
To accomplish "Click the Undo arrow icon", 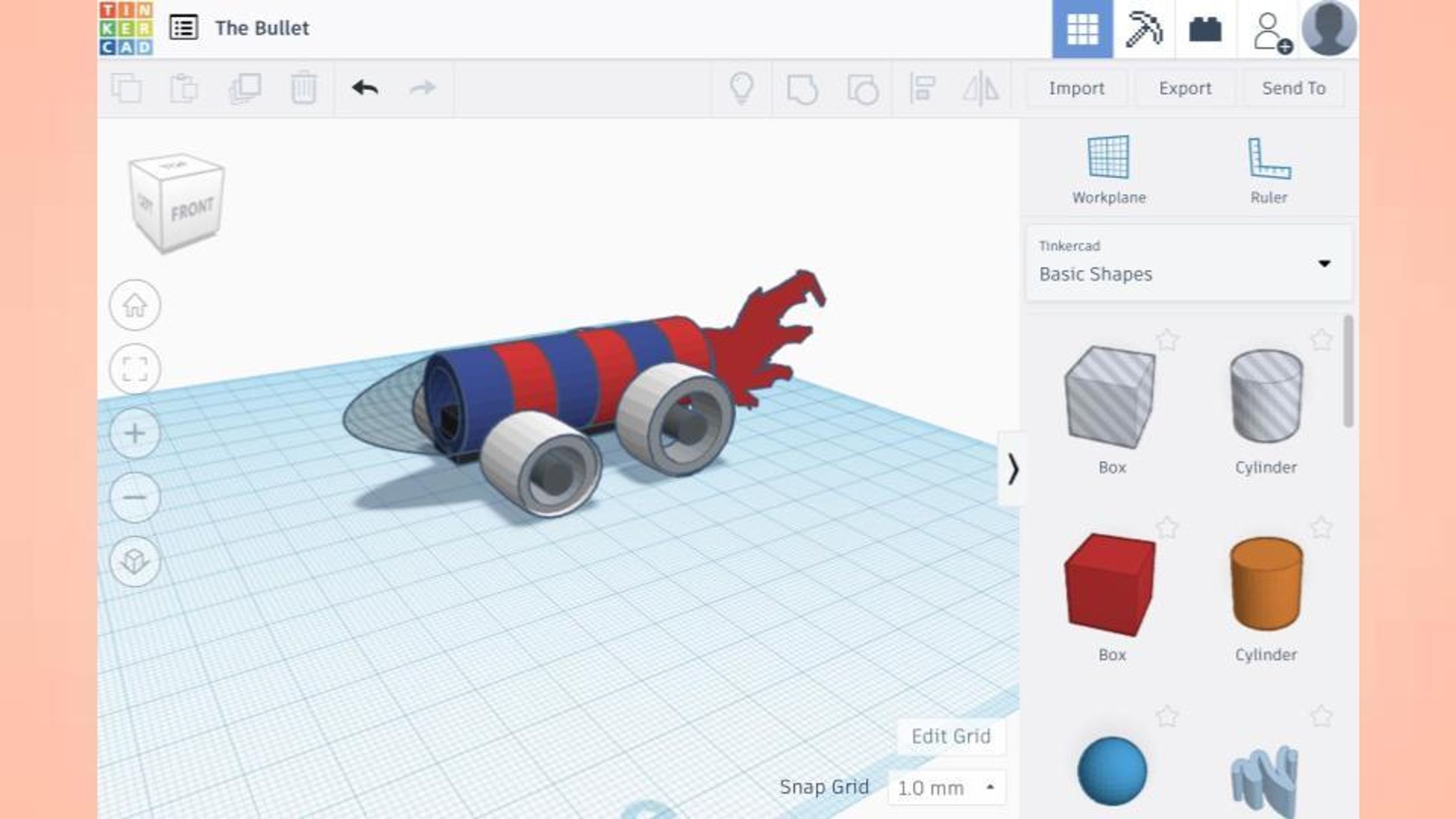I will tap(365, 88).
